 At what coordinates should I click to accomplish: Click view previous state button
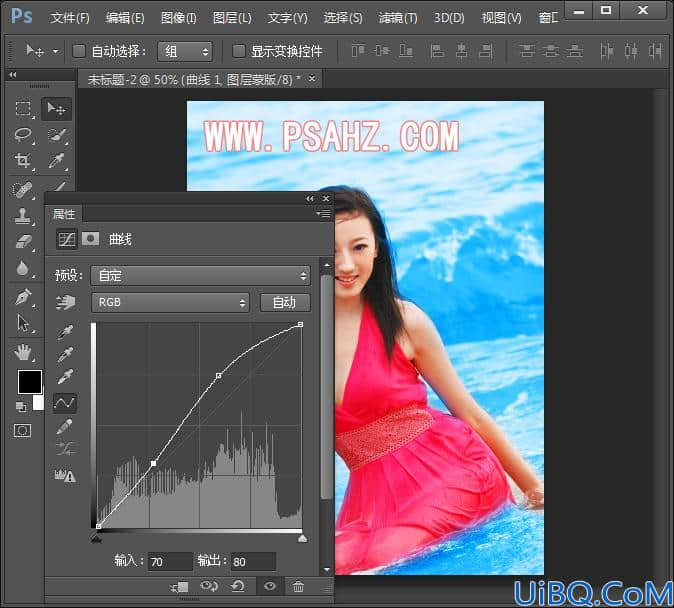209,586
